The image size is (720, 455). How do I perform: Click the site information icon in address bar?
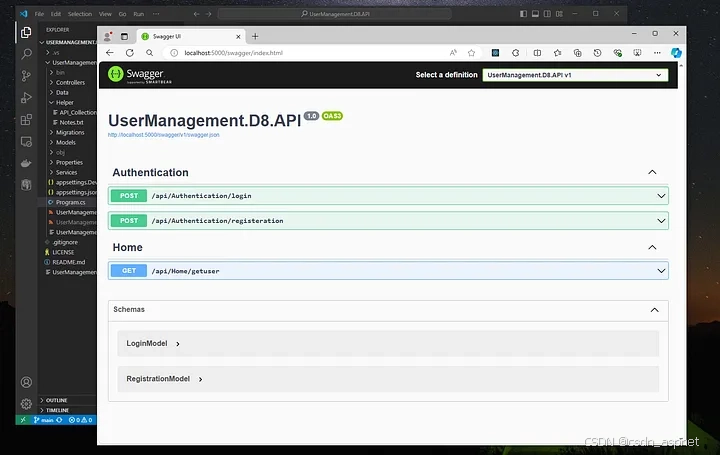click(x=174, y=53)
